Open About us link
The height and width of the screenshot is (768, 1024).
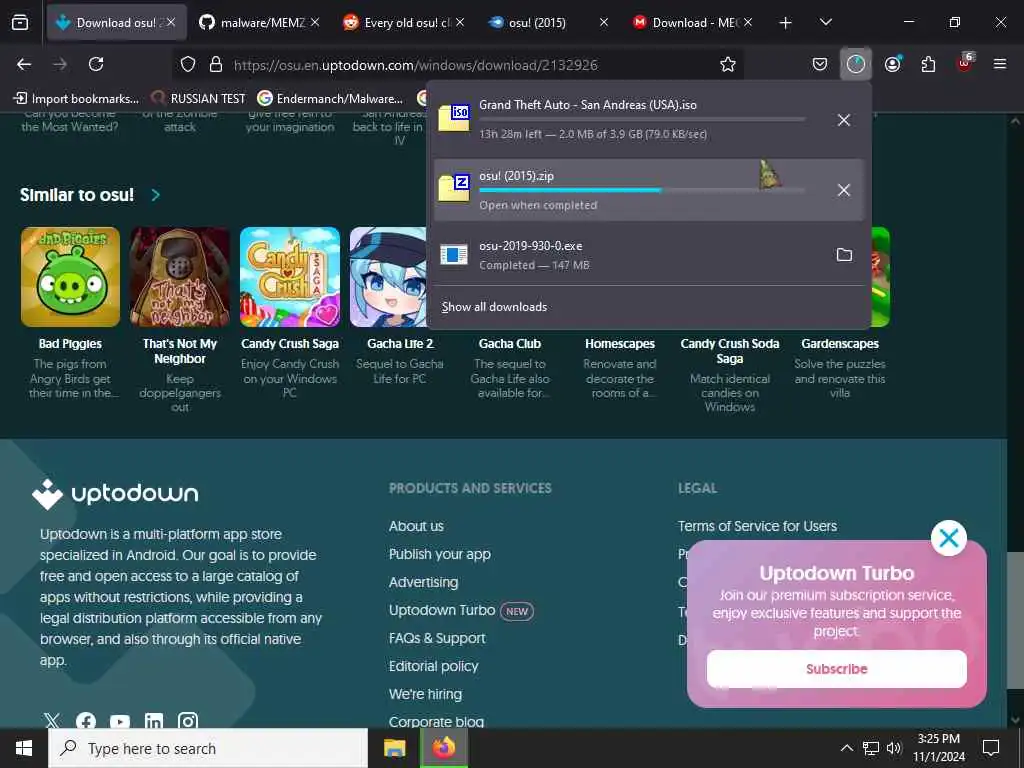click(x=416, y=526)
